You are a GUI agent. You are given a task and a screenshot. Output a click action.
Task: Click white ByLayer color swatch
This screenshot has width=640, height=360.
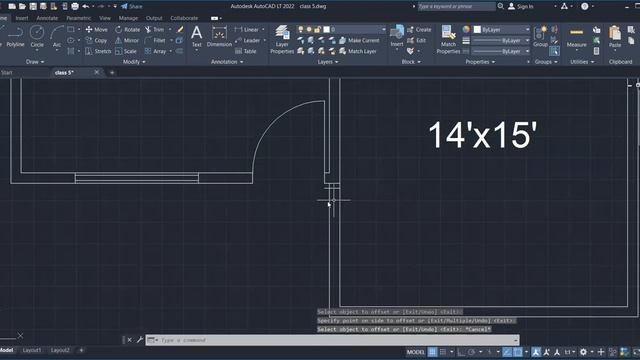(x=477, y=29)
